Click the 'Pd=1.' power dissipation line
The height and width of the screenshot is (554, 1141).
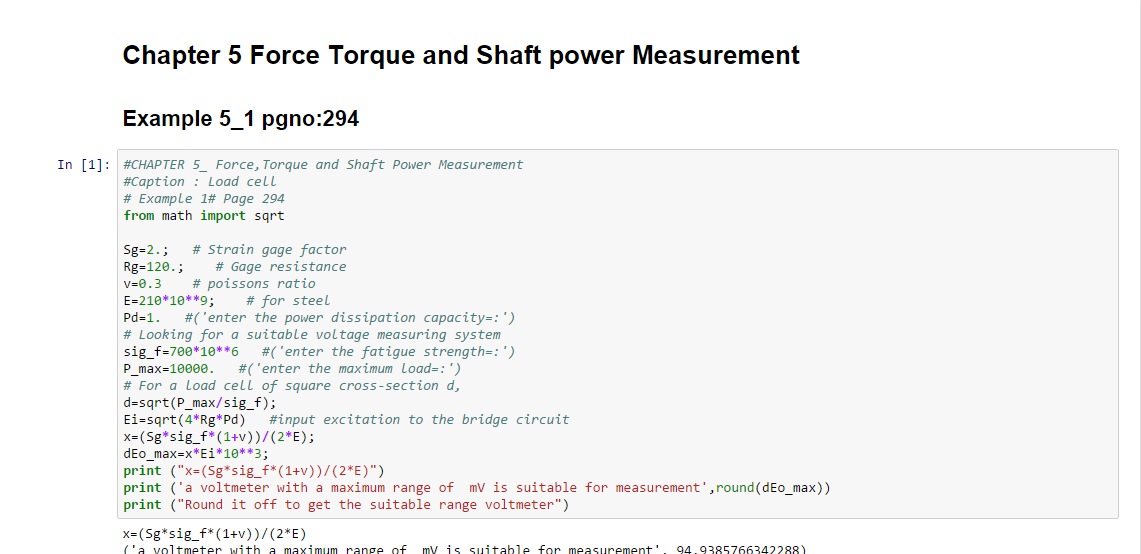coord(319,318)
